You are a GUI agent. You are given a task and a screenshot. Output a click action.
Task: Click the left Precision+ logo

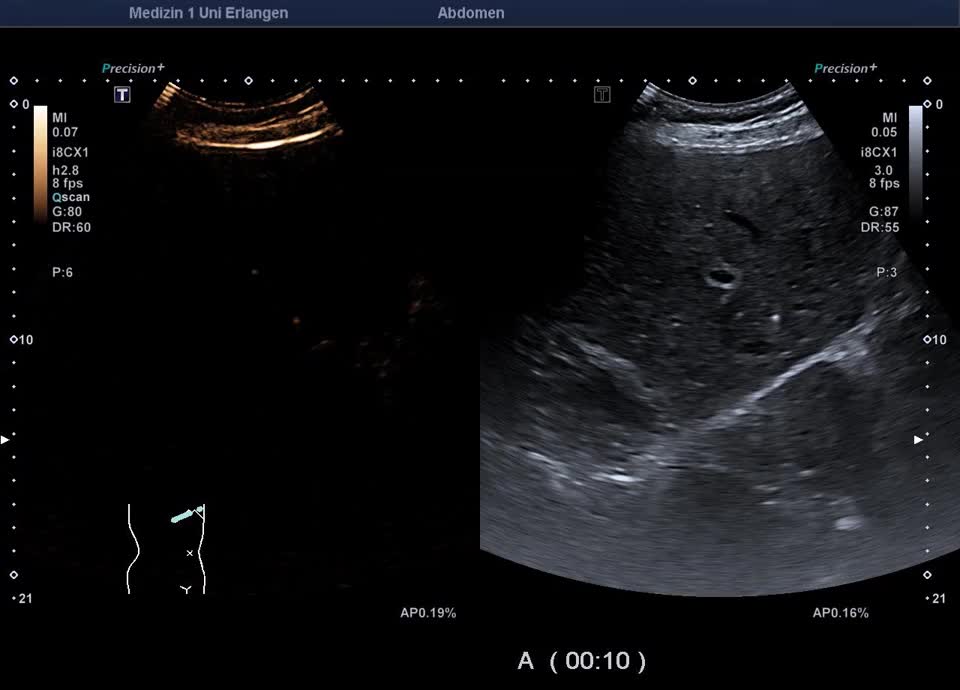pos(133,69)
